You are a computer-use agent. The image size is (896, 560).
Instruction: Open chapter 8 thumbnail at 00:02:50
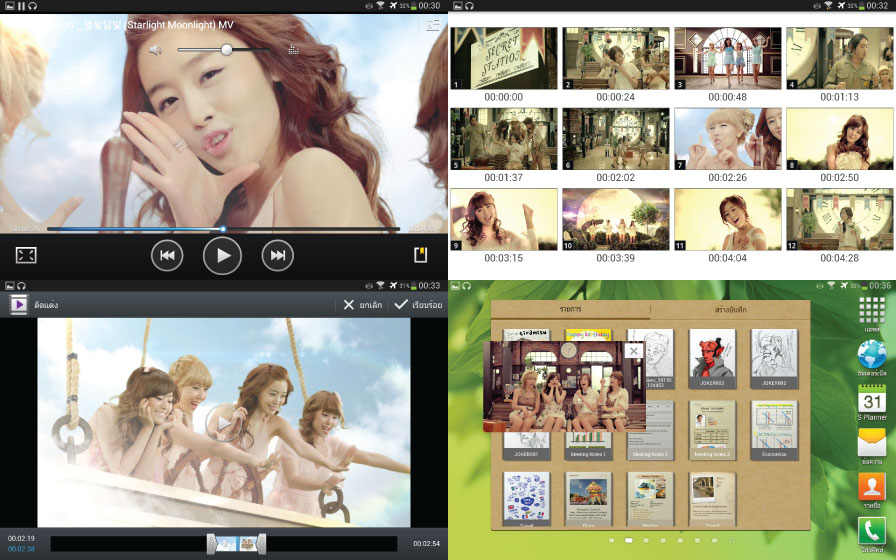839,138
